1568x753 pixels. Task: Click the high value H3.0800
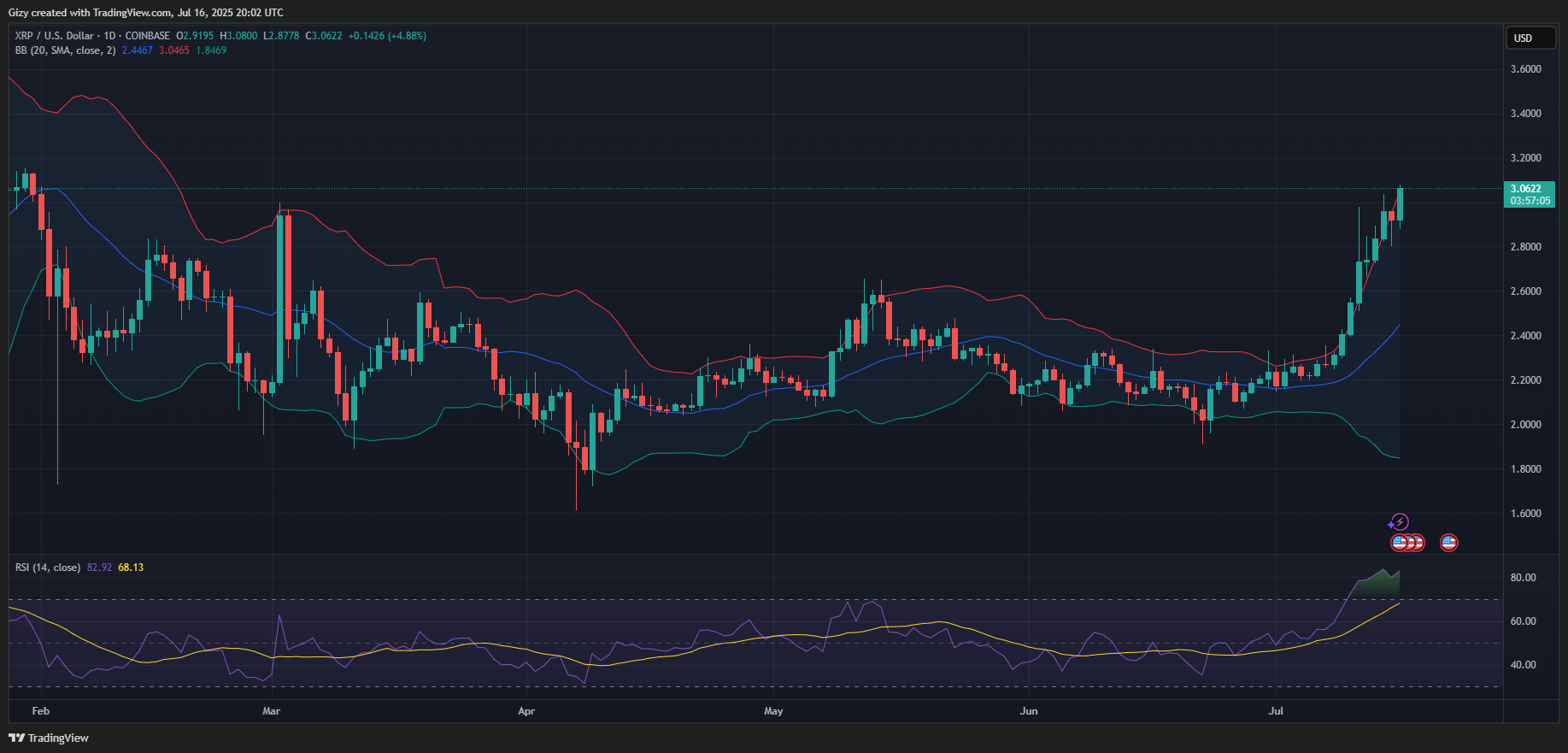[238, 36]
